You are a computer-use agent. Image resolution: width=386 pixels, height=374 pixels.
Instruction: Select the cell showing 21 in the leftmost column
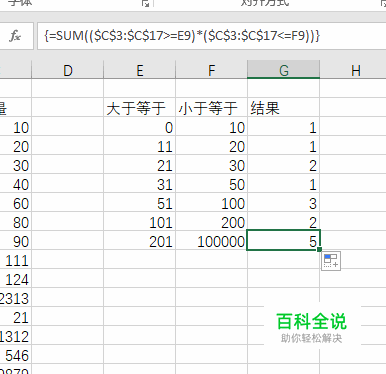tap(16, 317)
